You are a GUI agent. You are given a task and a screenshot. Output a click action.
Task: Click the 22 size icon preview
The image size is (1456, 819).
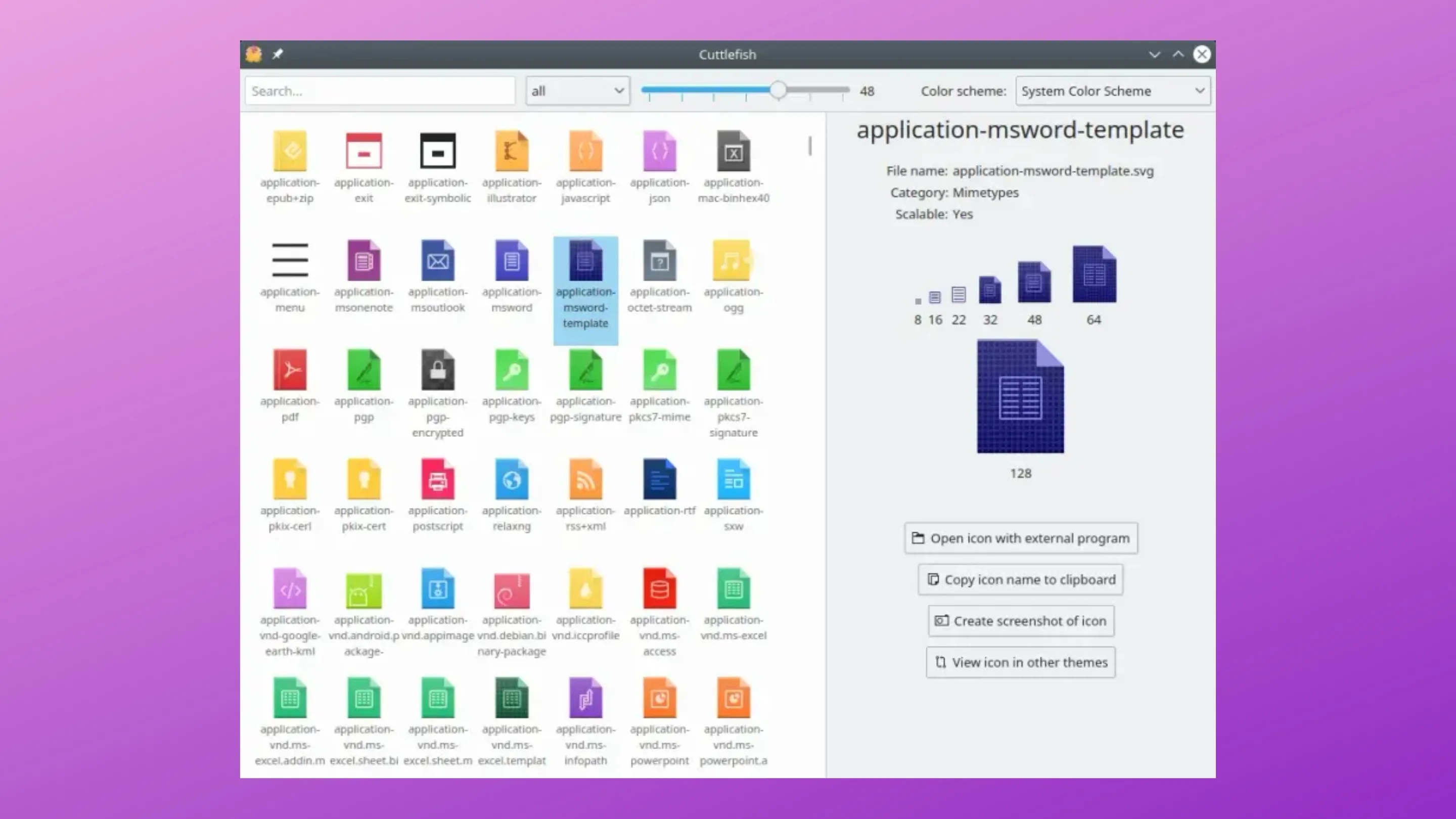pyautogui.click(x=959, y=294)
